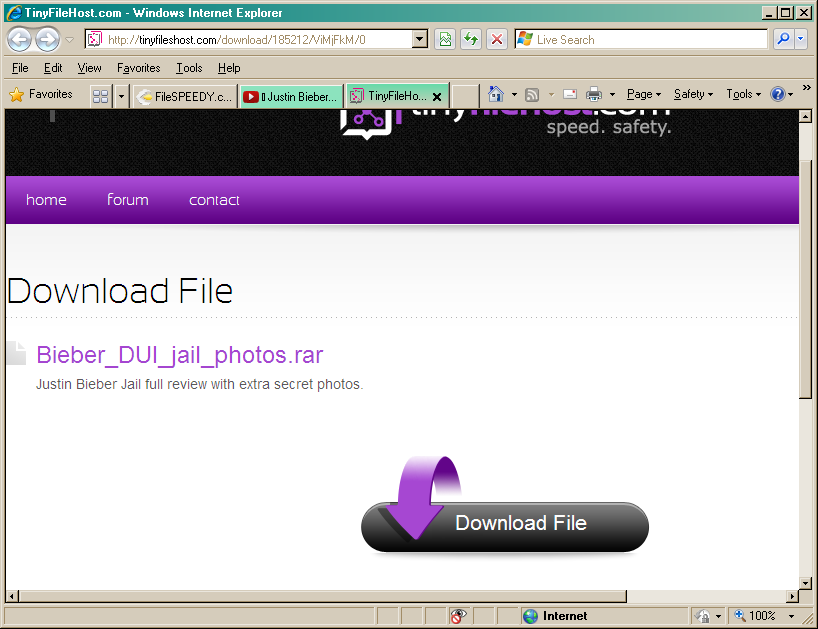Refresh the page with green arrows icon
The image size is (818, 629).
click(471, 39)
